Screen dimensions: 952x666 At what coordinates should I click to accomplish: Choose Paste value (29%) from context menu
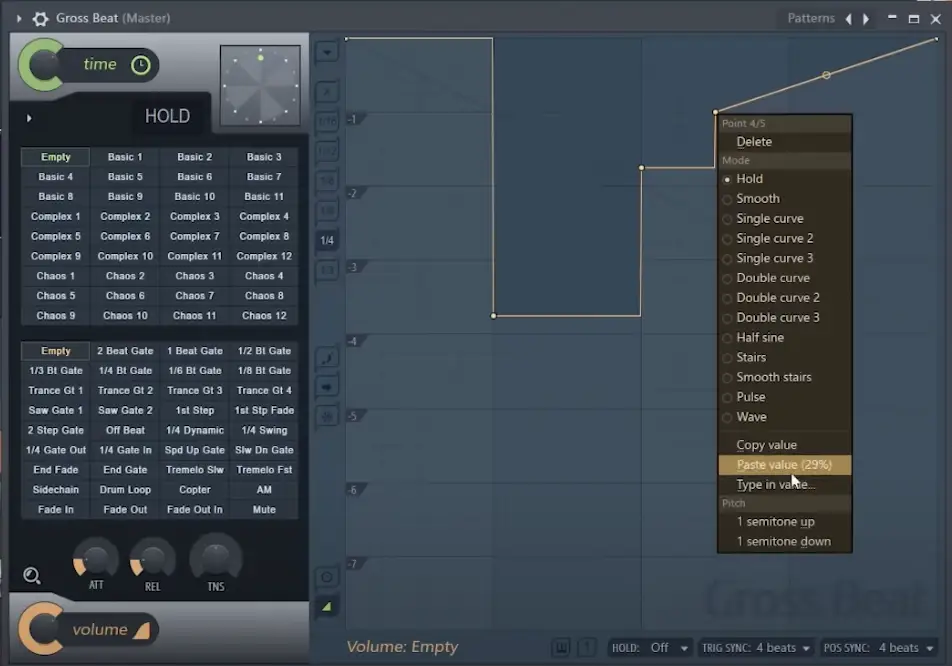[783, 465]
